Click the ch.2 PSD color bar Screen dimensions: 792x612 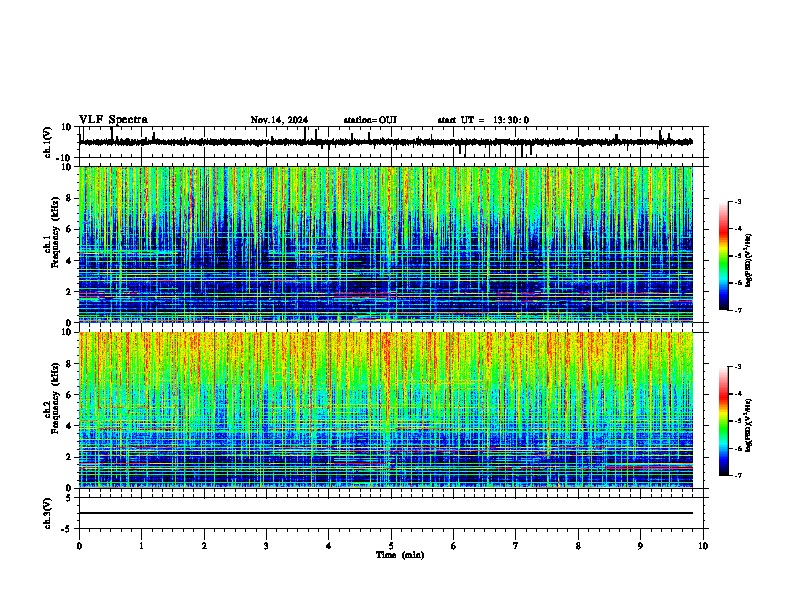click(x=724, y=421)
